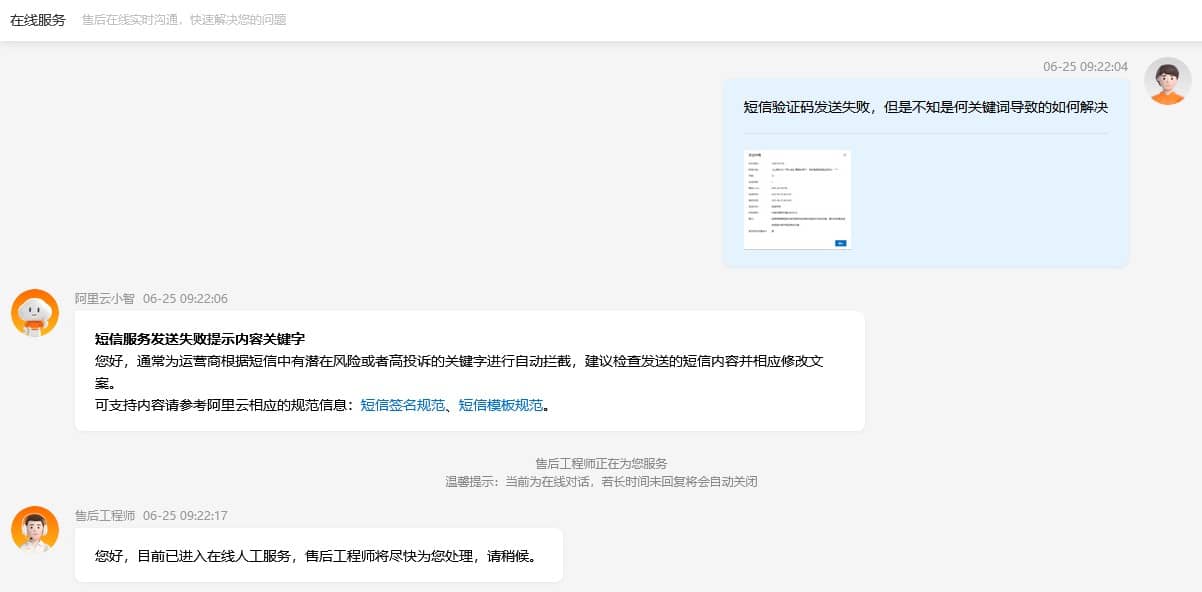Click the engineer's 您好，目前已进入在线人工服务 message
1202x592 pixels.
(316, 555)
